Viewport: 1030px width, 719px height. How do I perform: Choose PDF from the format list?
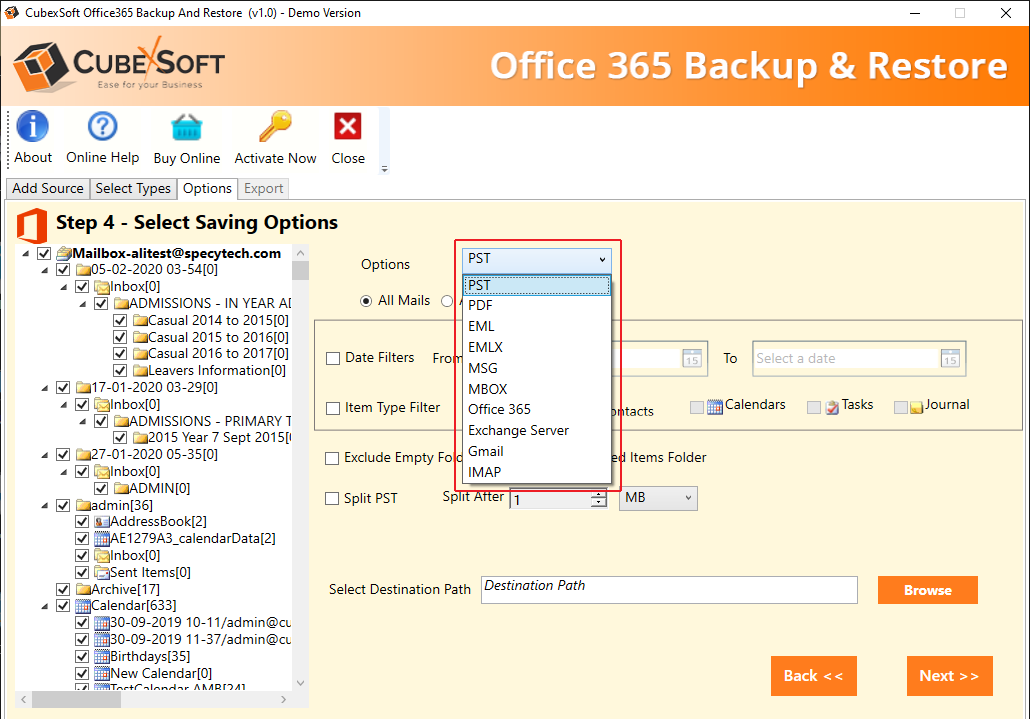537,305
